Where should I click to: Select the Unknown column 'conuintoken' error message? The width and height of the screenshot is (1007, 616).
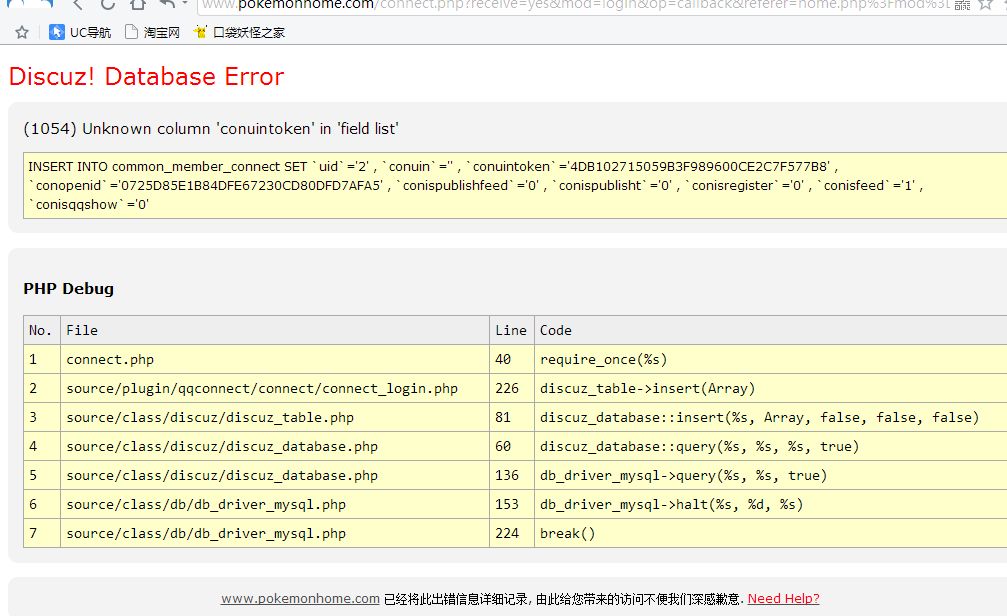(211, 128)
